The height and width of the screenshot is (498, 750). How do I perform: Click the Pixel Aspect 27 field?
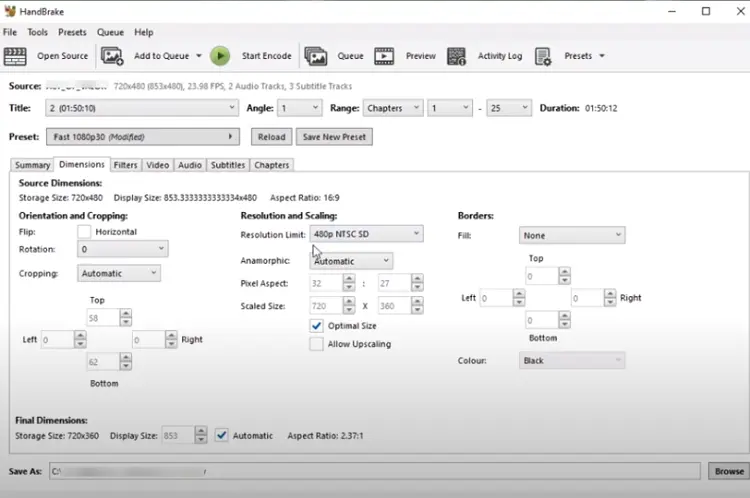[x=394, y=283]
